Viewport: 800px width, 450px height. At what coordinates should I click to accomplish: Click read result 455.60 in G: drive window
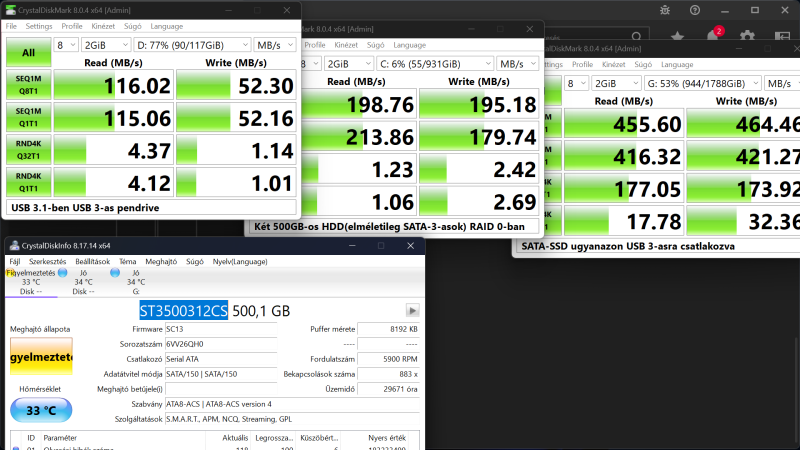[623, 123]
